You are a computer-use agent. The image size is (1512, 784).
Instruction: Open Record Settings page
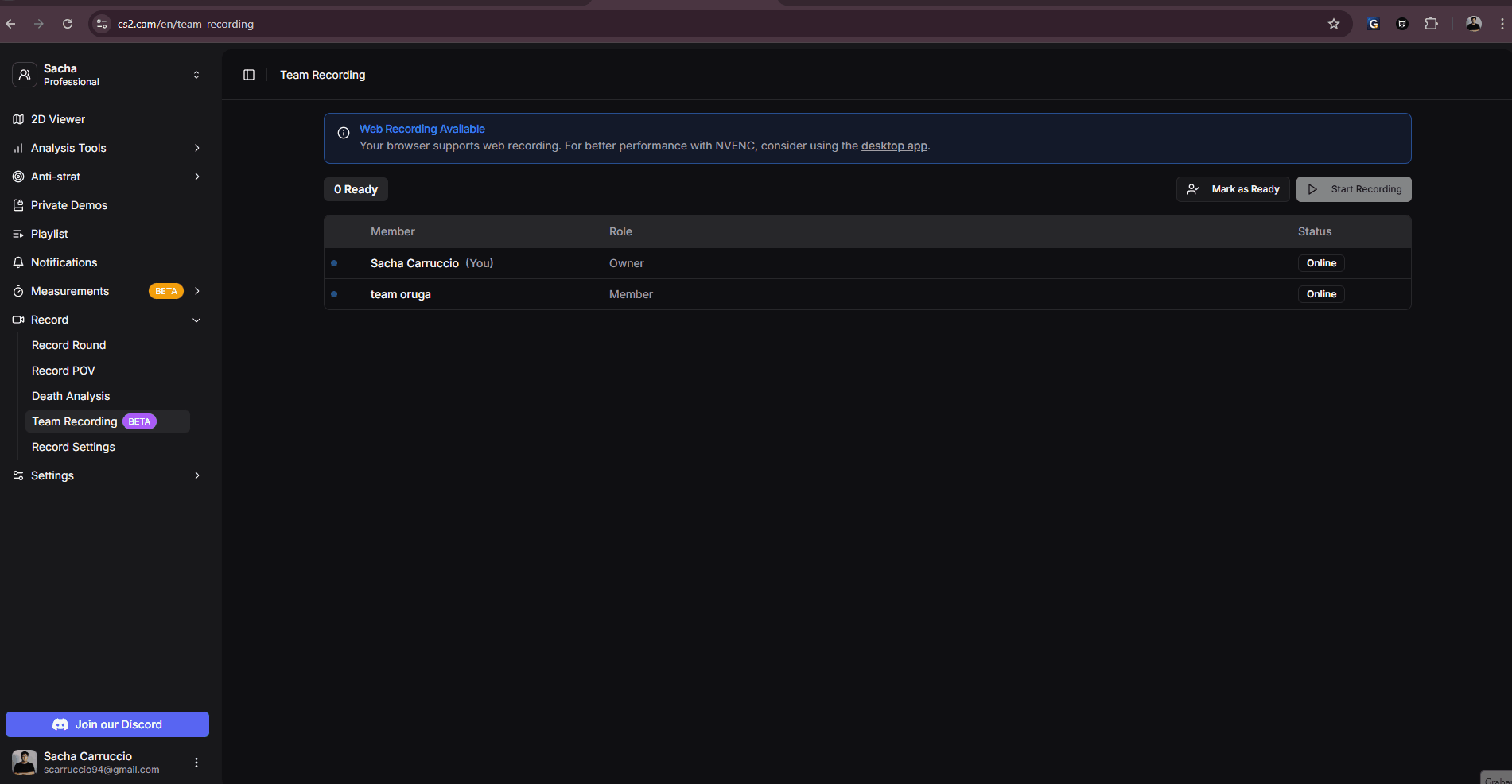(73, 447)
